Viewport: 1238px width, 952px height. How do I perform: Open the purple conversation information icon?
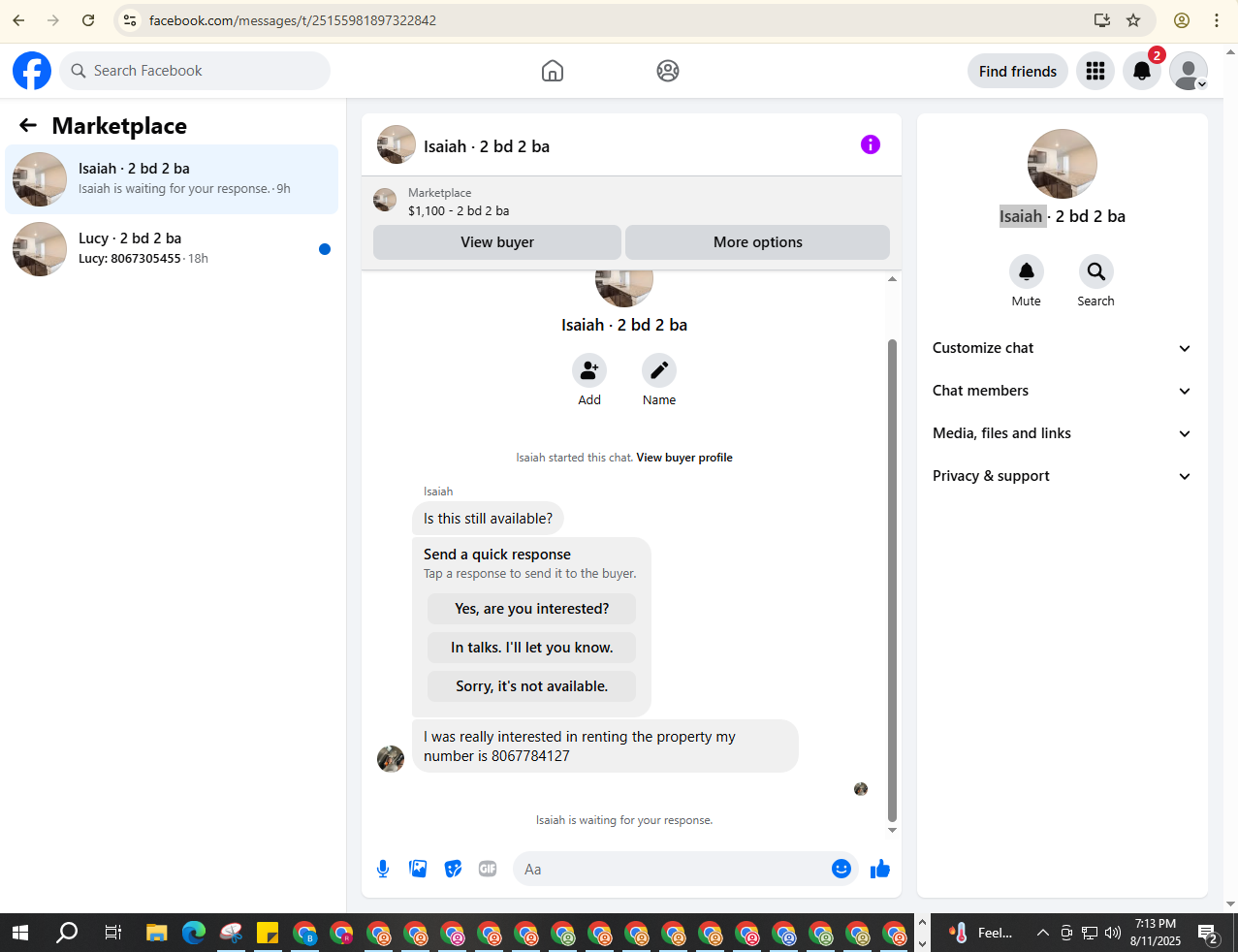click(x=871, y=144)
